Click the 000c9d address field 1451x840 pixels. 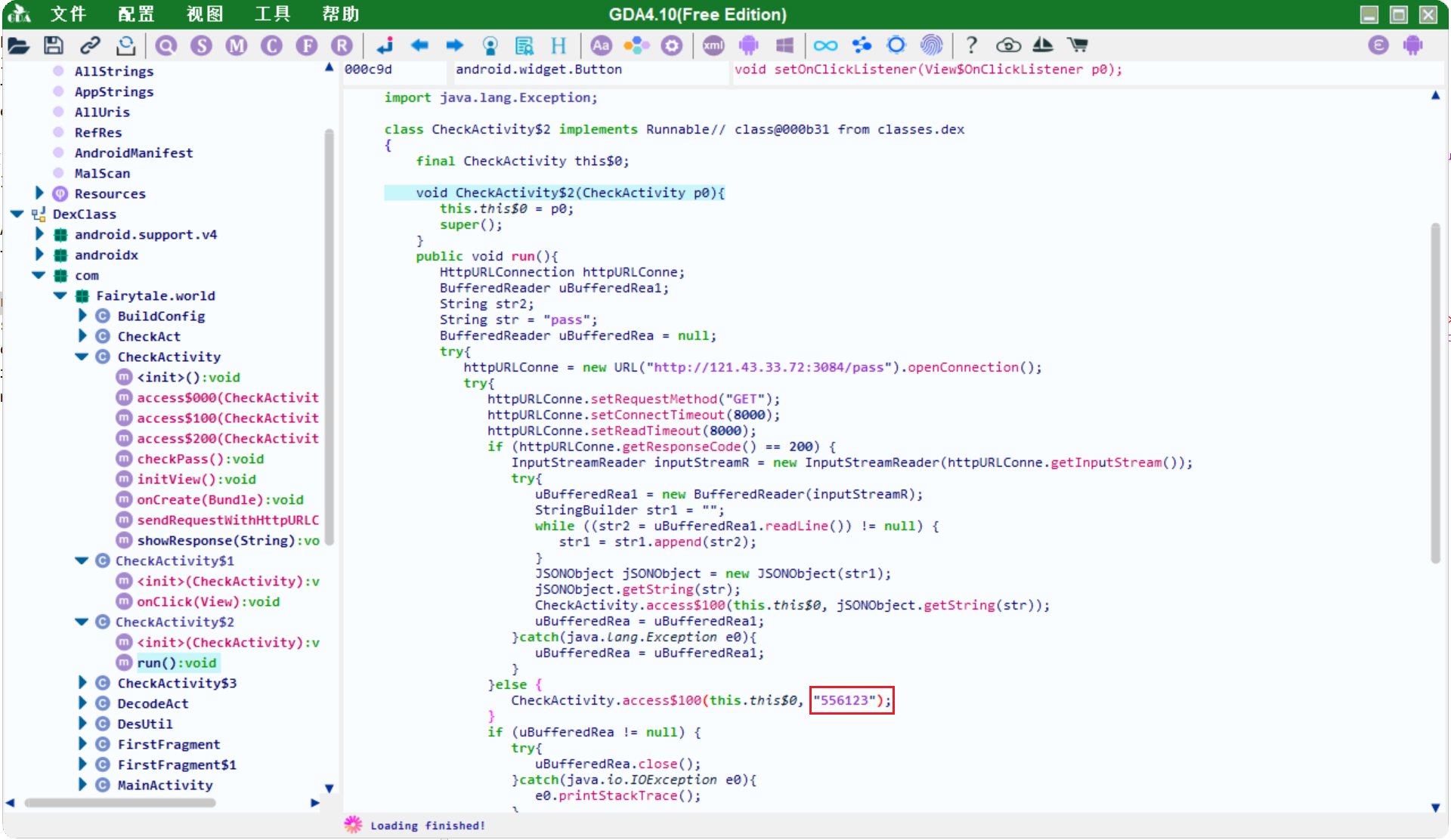point(394,69)
